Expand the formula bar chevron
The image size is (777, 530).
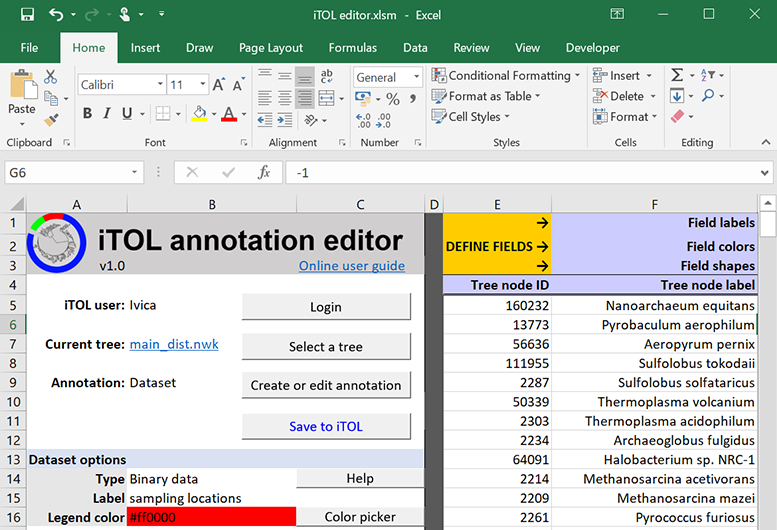765,173
